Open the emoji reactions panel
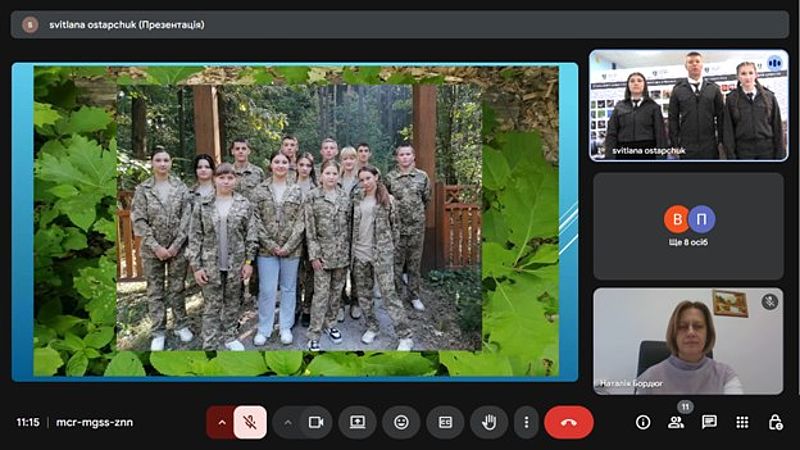 pyautogui.click(x=401, y=422)
